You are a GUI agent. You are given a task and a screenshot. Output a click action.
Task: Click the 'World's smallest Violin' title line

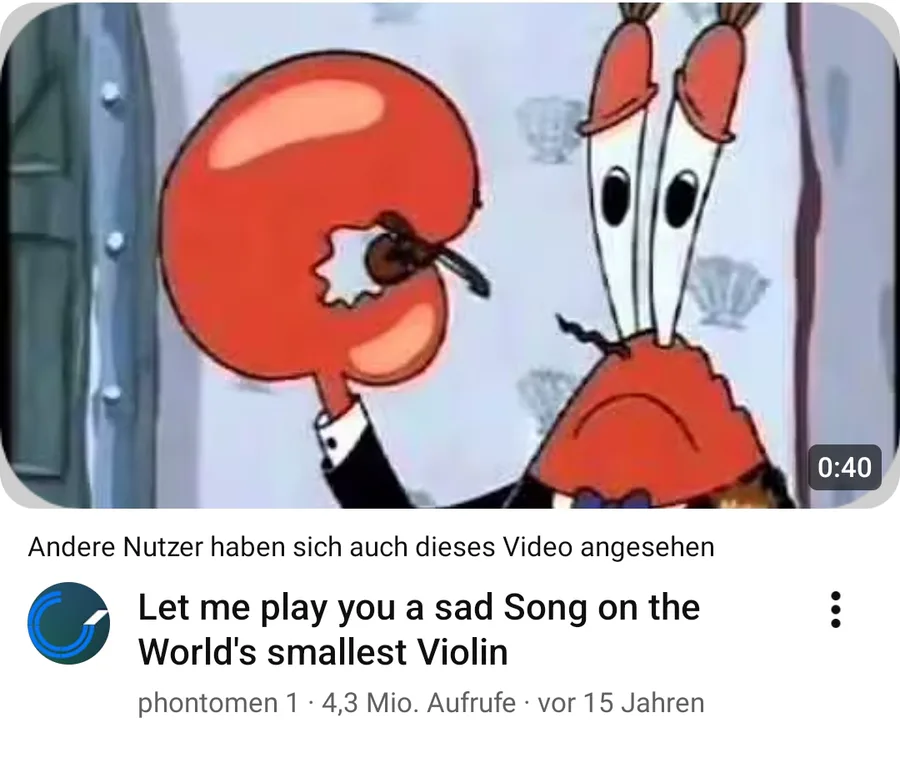coord(323,652)
